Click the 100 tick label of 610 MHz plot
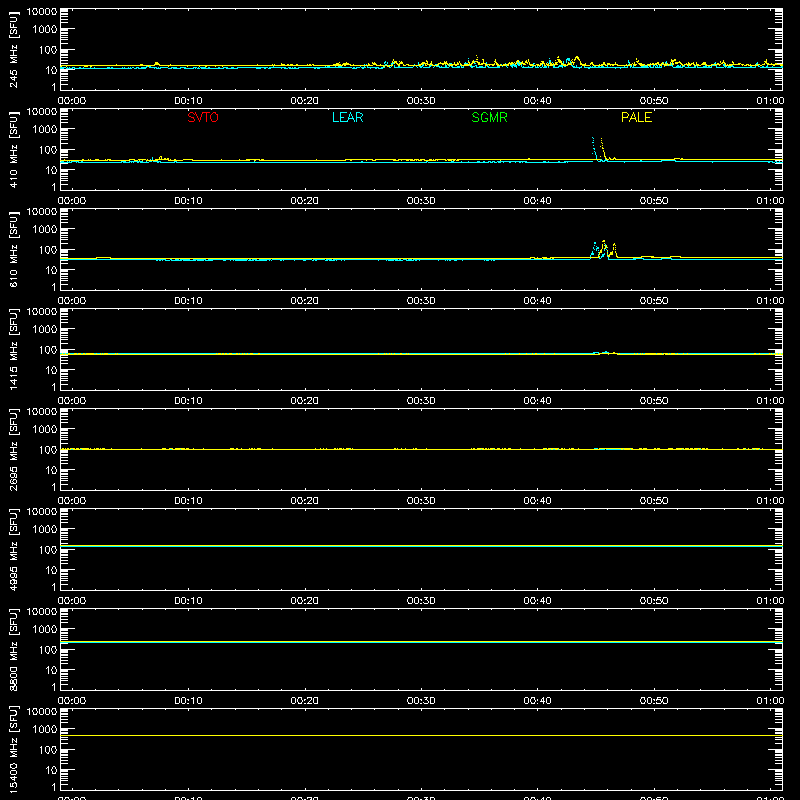 [x=48, y=250]
